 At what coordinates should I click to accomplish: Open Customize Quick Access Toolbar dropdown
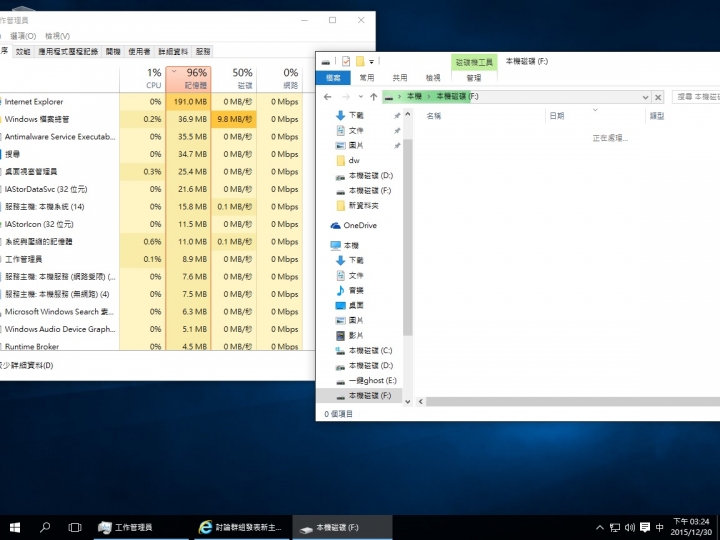pos(371,62)
